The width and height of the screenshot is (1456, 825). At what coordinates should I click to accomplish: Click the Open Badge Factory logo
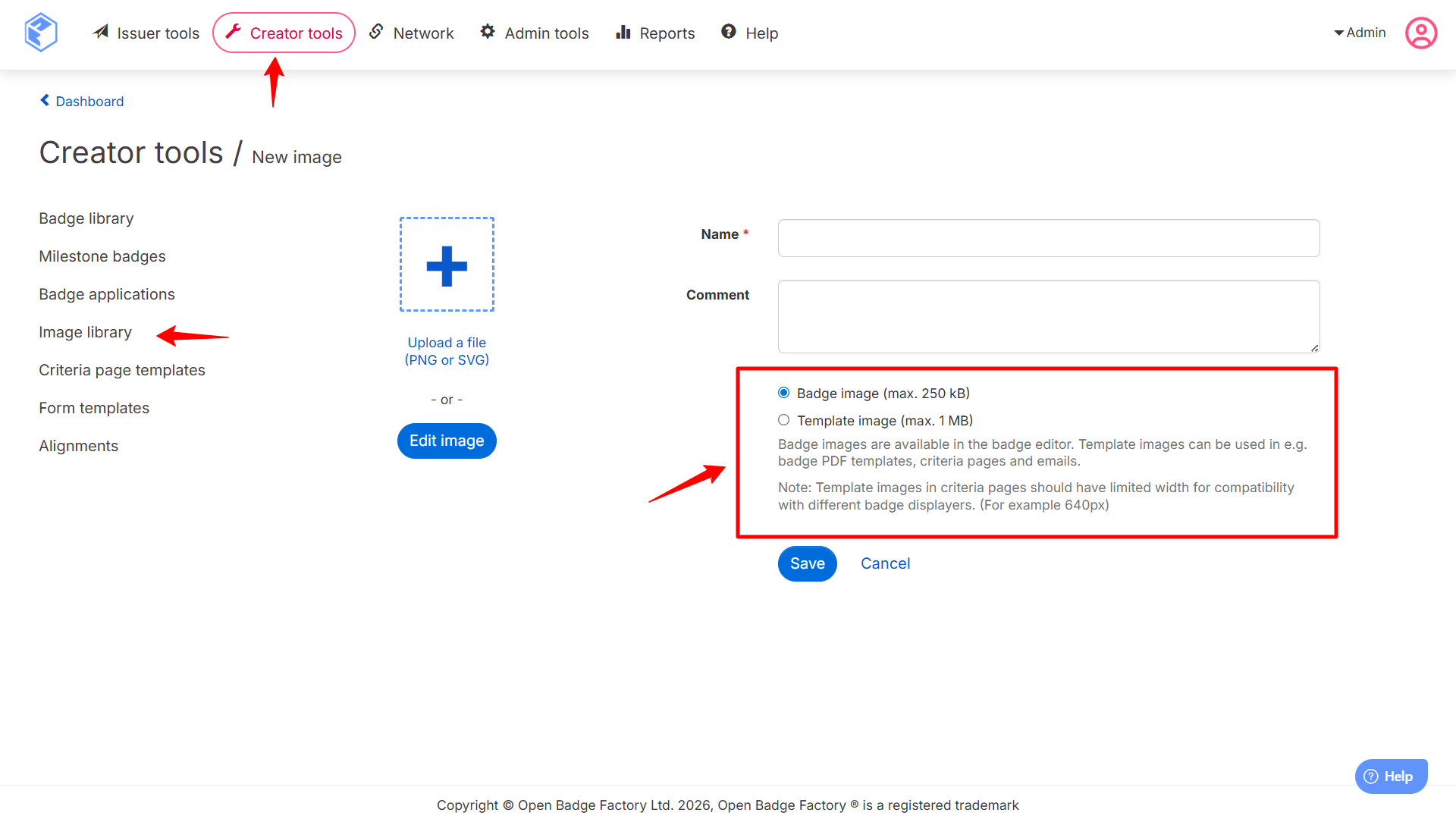[41, 33]
